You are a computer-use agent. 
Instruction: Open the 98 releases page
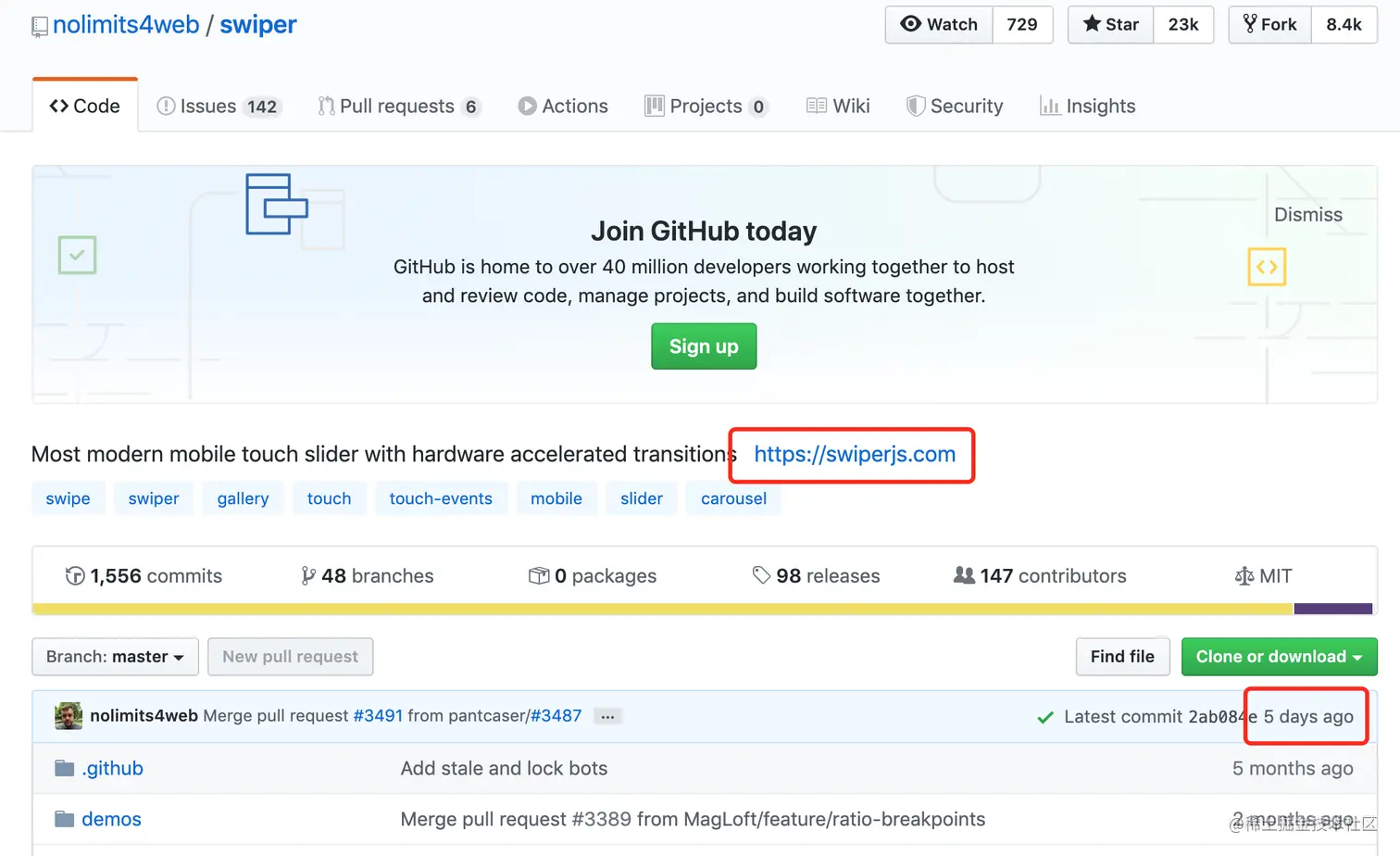(x=816, y=576)
